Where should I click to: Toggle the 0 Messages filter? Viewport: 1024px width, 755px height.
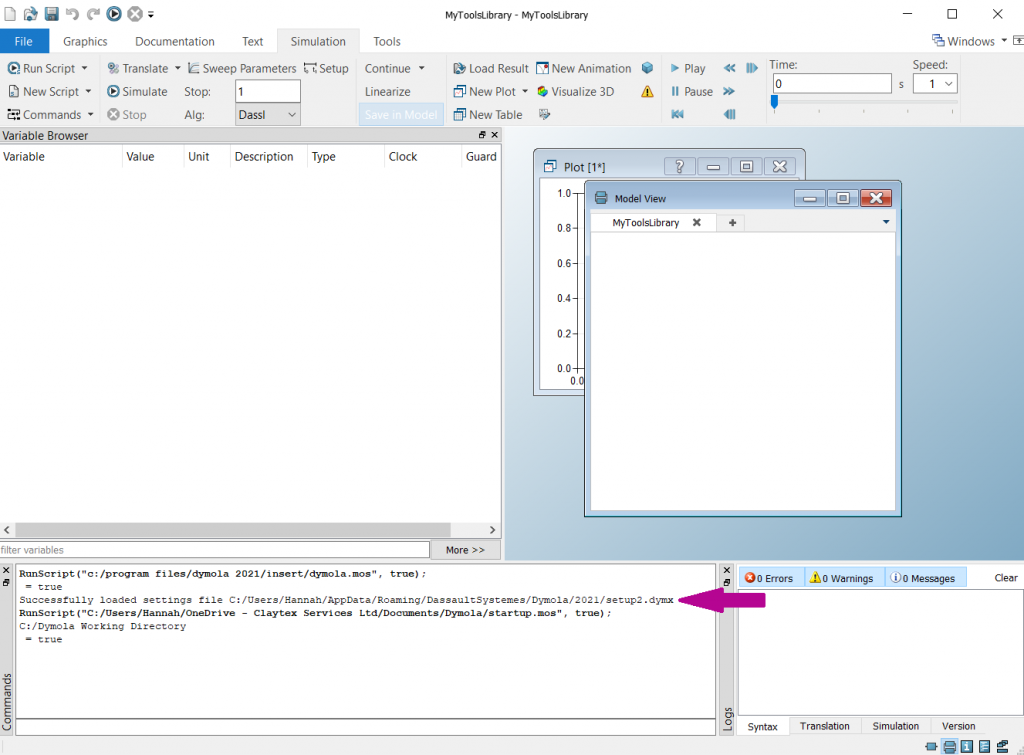pos(923,578)
